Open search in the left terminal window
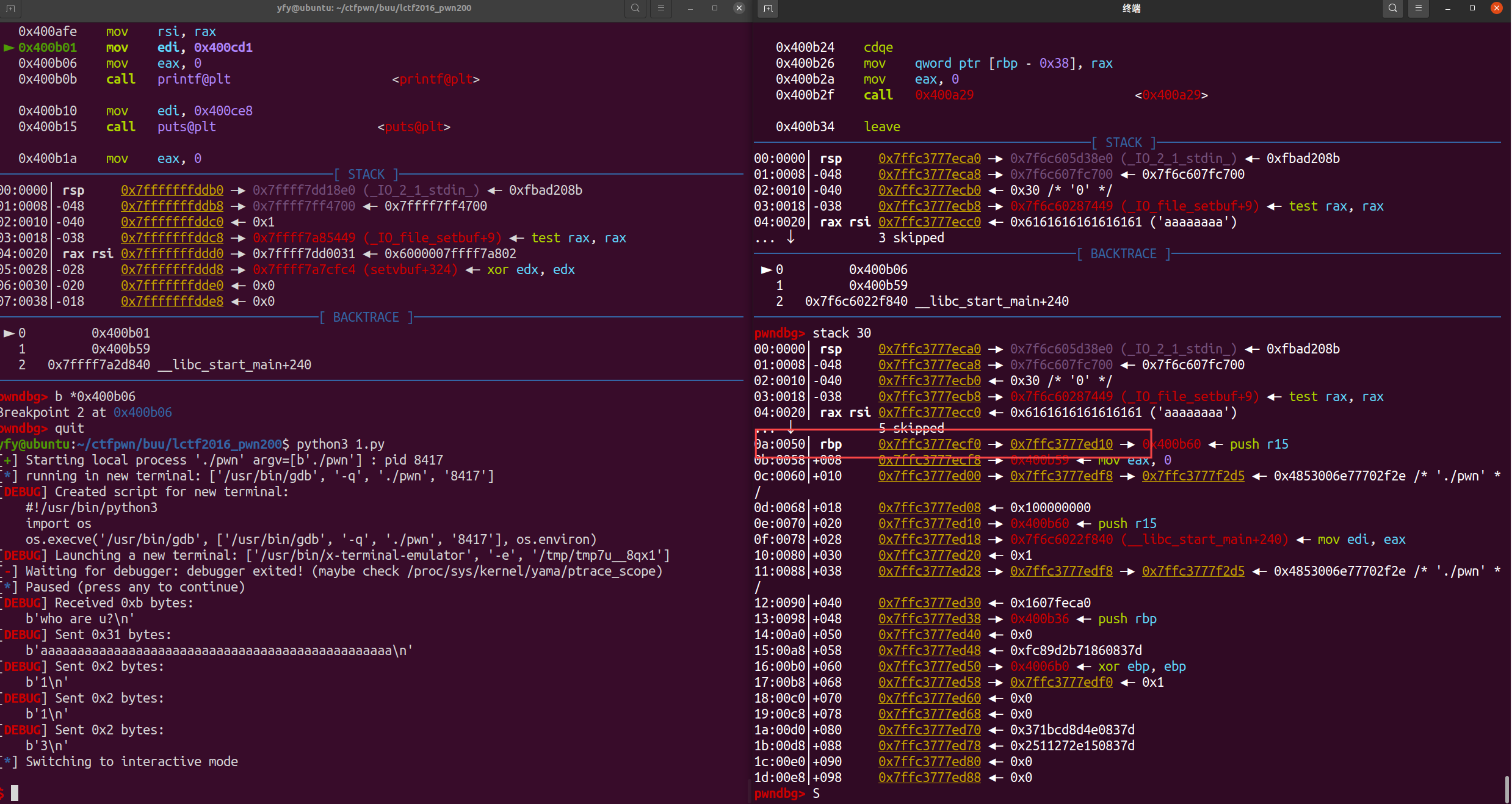 pyautogui.click(x=635, y=9)
